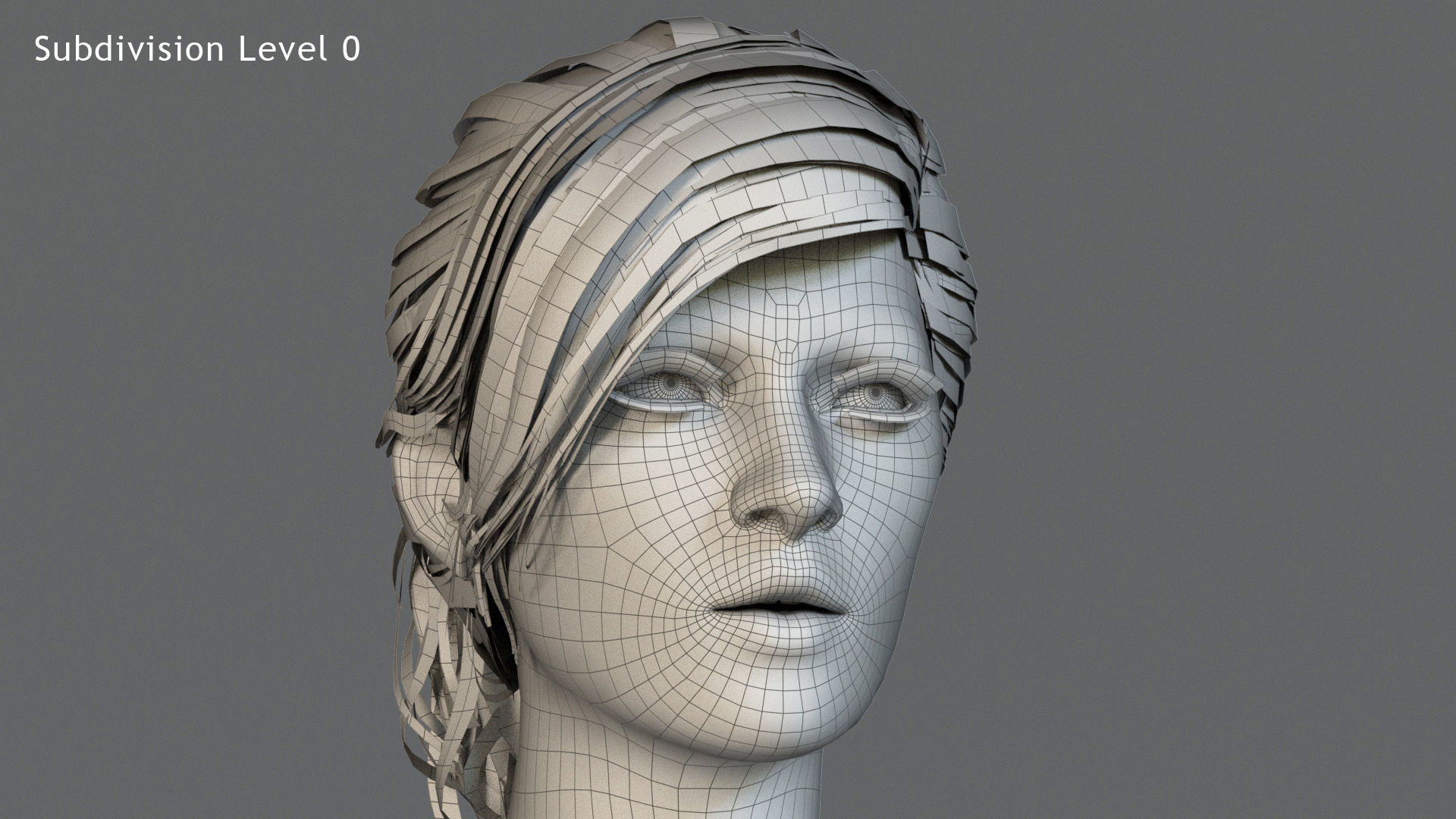Click the 'Subdivision Level 0' text label
The image size is (1456, 819).
(197, 49)
